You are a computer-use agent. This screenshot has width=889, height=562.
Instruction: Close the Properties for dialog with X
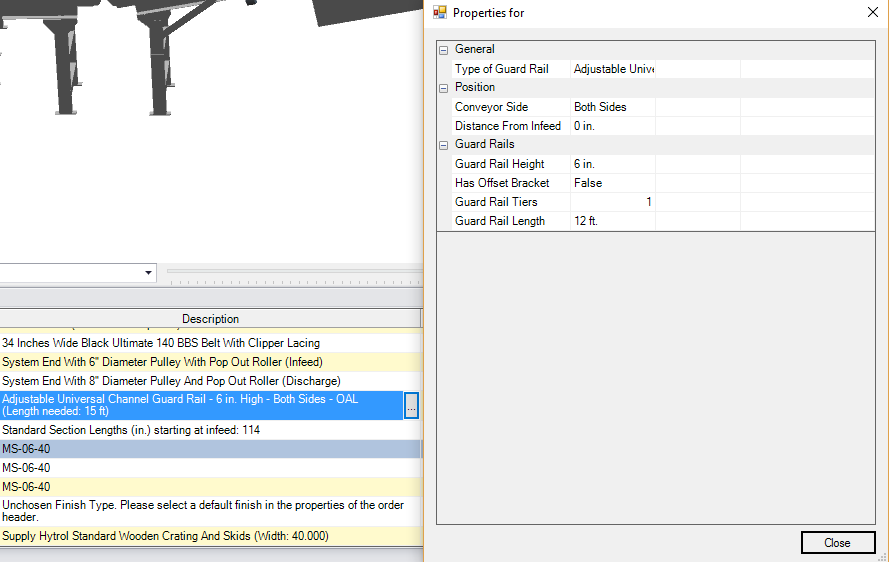(x=873, y=12)
